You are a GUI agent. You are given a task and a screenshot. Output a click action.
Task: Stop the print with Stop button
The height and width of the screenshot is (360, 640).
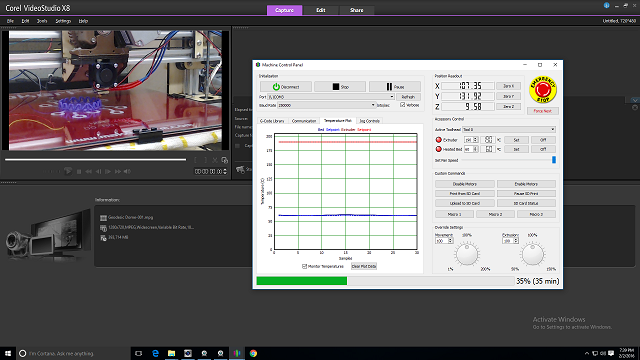pyautogui.click(x=340, y=87)
